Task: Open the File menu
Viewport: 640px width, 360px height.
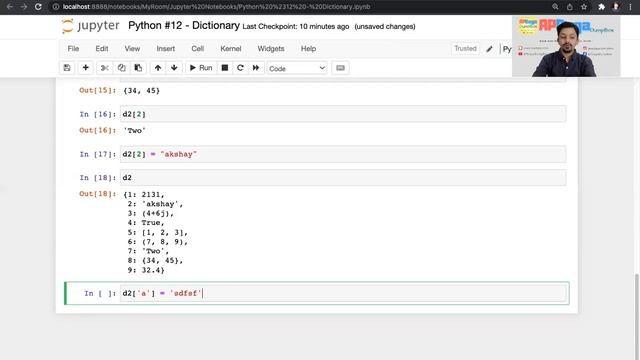Action: (x=73, y=49)
